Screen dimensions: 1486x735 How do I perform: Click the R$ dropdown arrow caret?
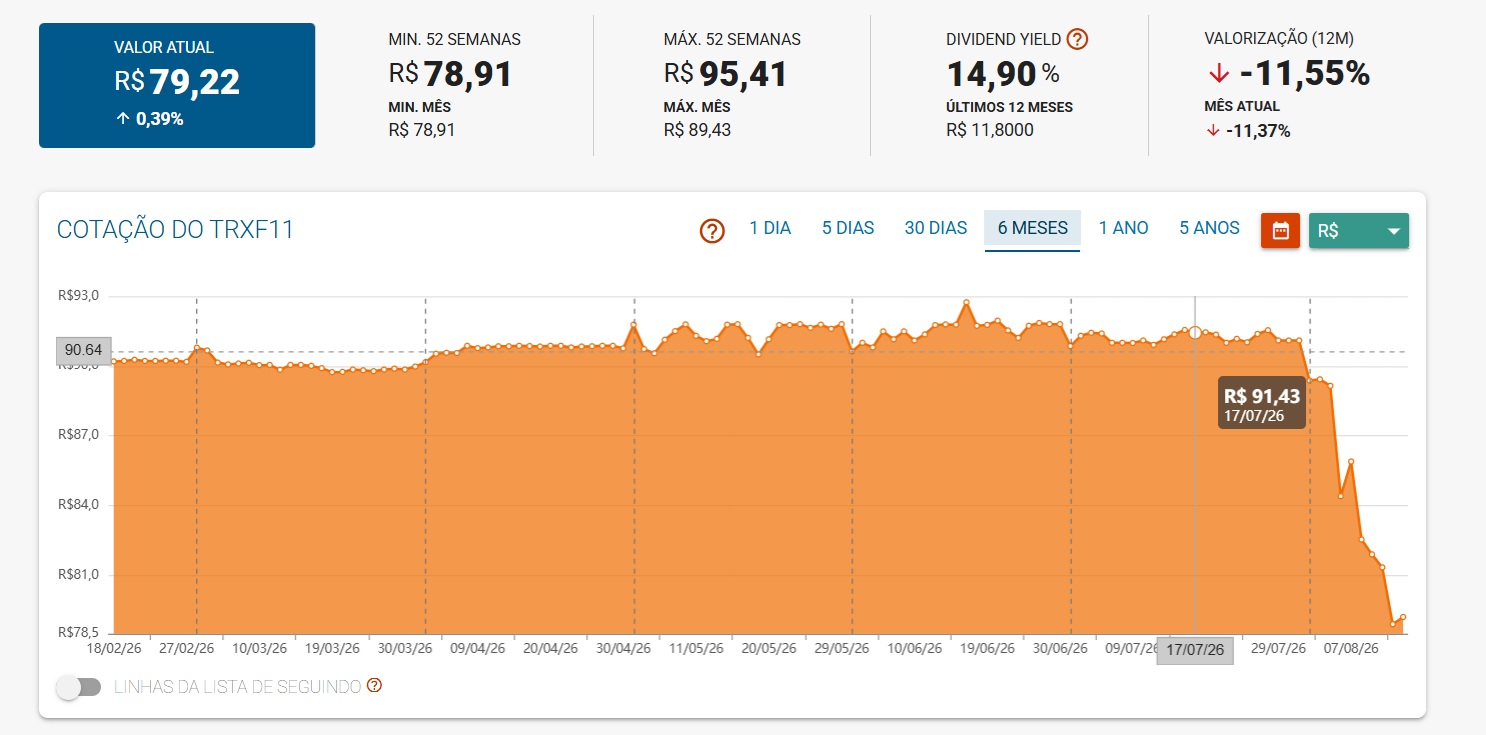pos(1393,232)
